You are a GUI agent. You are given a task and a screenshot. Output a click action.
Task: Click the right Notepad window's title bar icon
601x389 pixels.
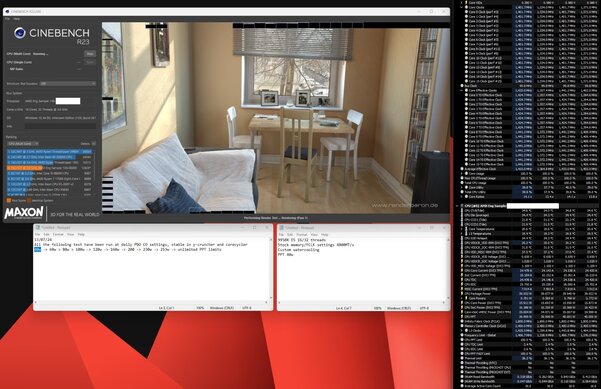pyautogui.click(x=282, y=228)
